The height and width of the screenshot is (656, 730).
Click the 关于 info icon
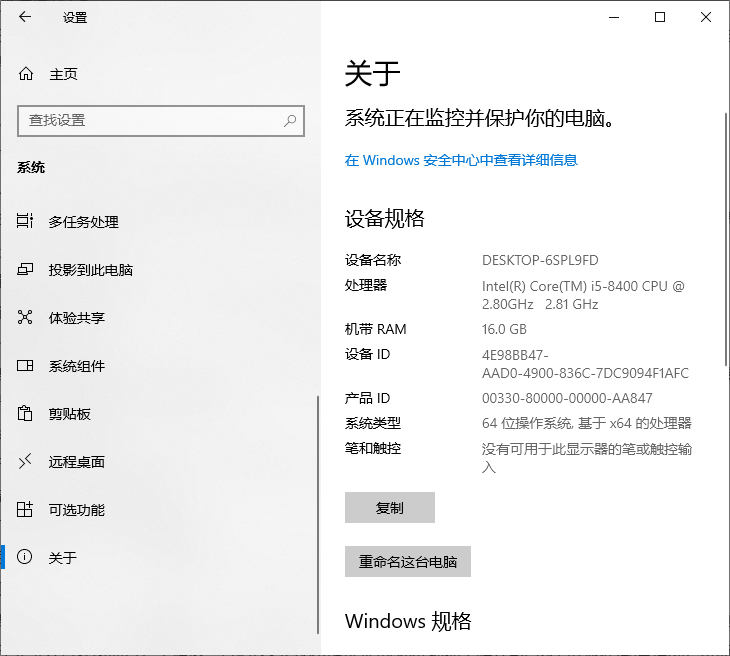pyautogui.click(x=26, y=558)
